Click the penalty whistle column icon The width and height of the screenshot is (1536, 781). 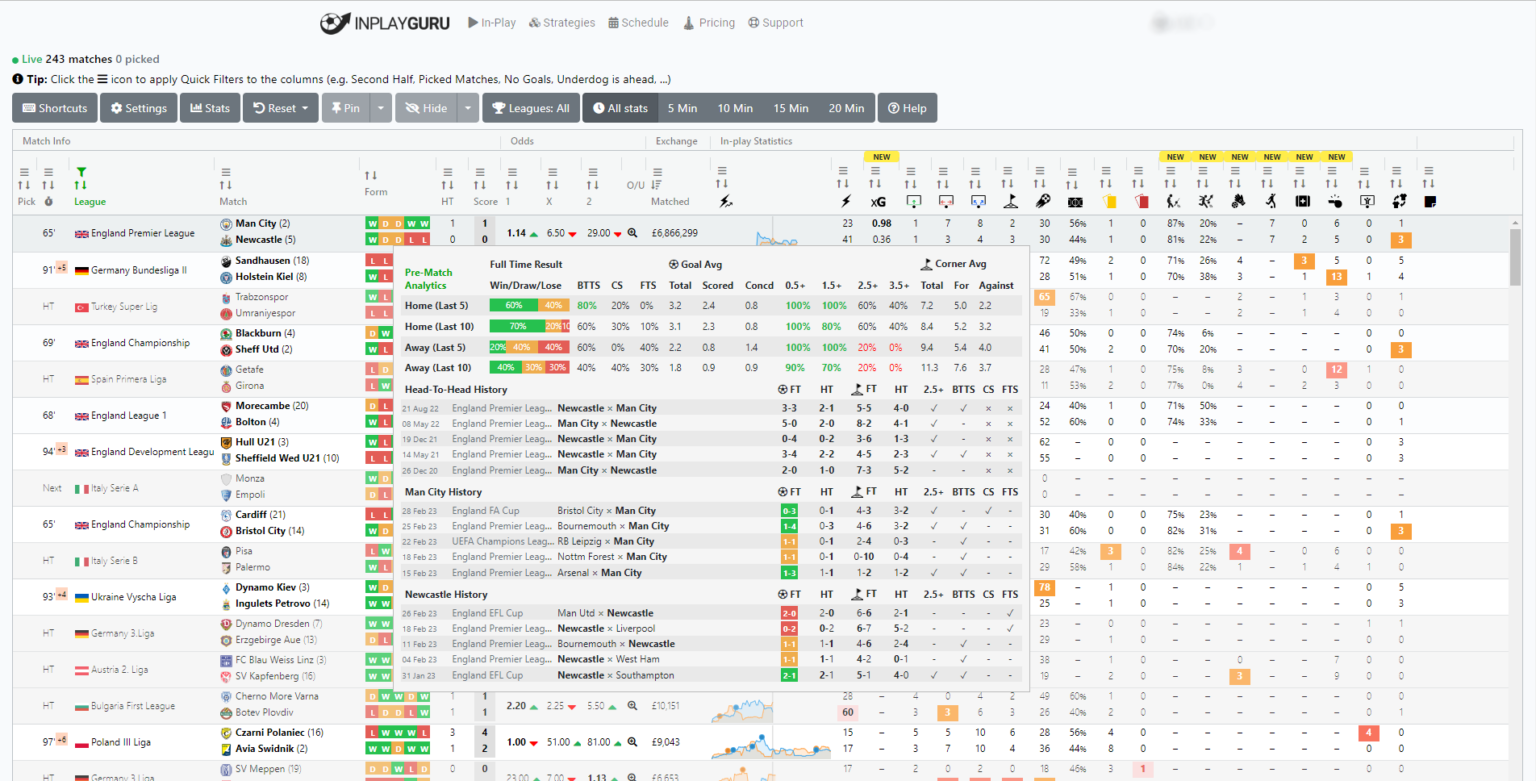point(1336,201)
